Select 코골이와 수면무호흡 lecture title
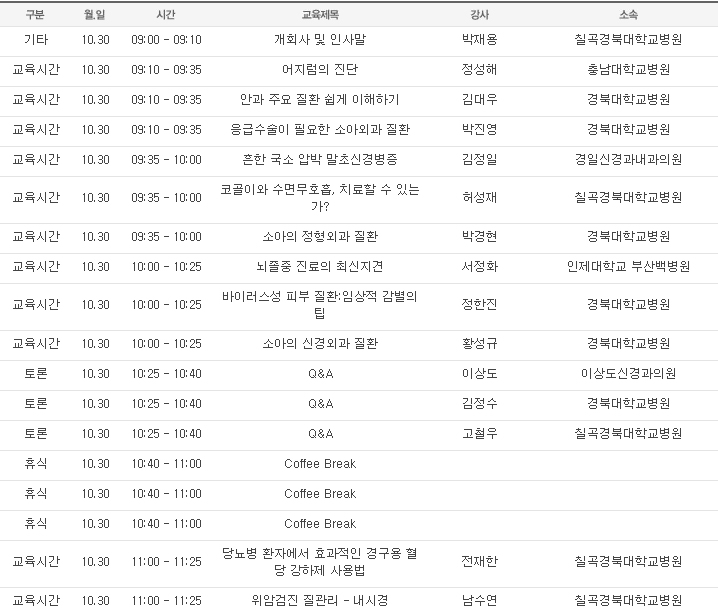 (320, 197)
